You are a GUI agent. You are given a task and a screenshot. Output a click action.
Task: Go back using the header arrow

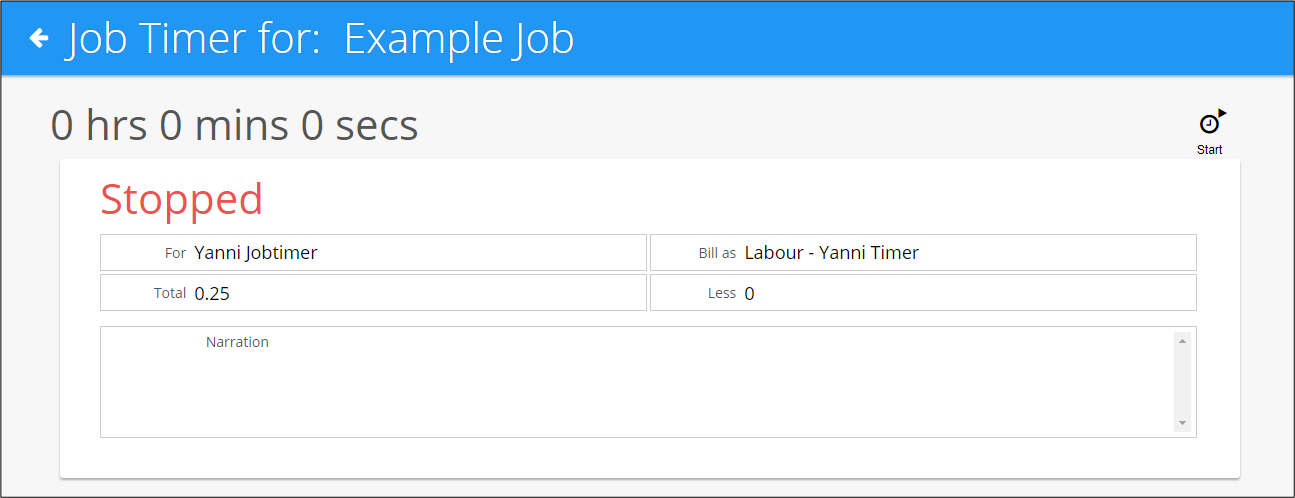tap(39, 38)
